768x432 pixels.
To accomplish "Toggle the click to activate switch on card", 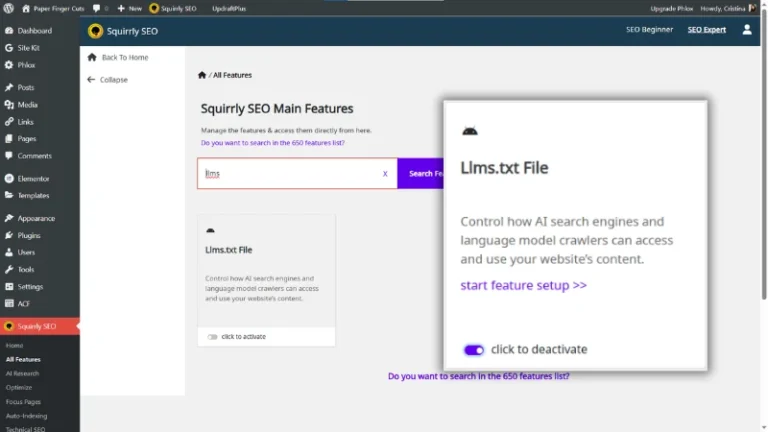I will click(x=212, y=337).
